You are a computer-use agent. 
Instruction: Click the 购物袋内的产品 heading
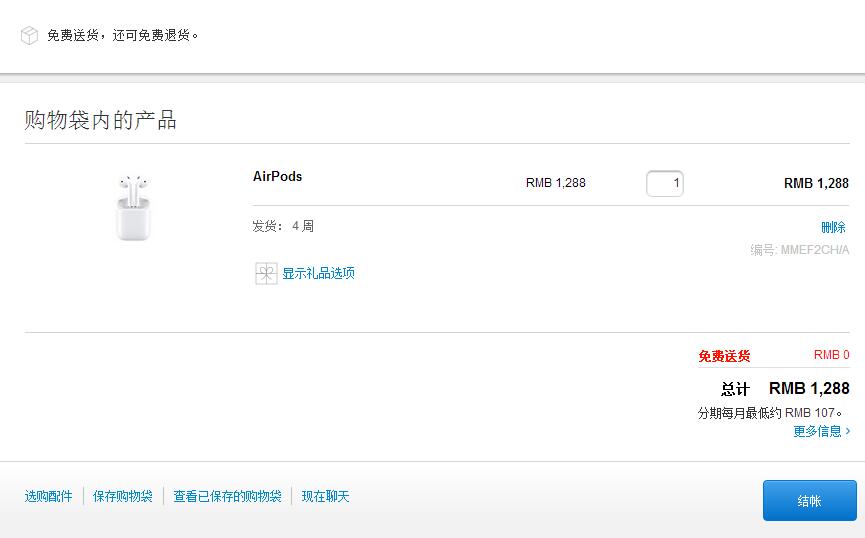[100, 120]
